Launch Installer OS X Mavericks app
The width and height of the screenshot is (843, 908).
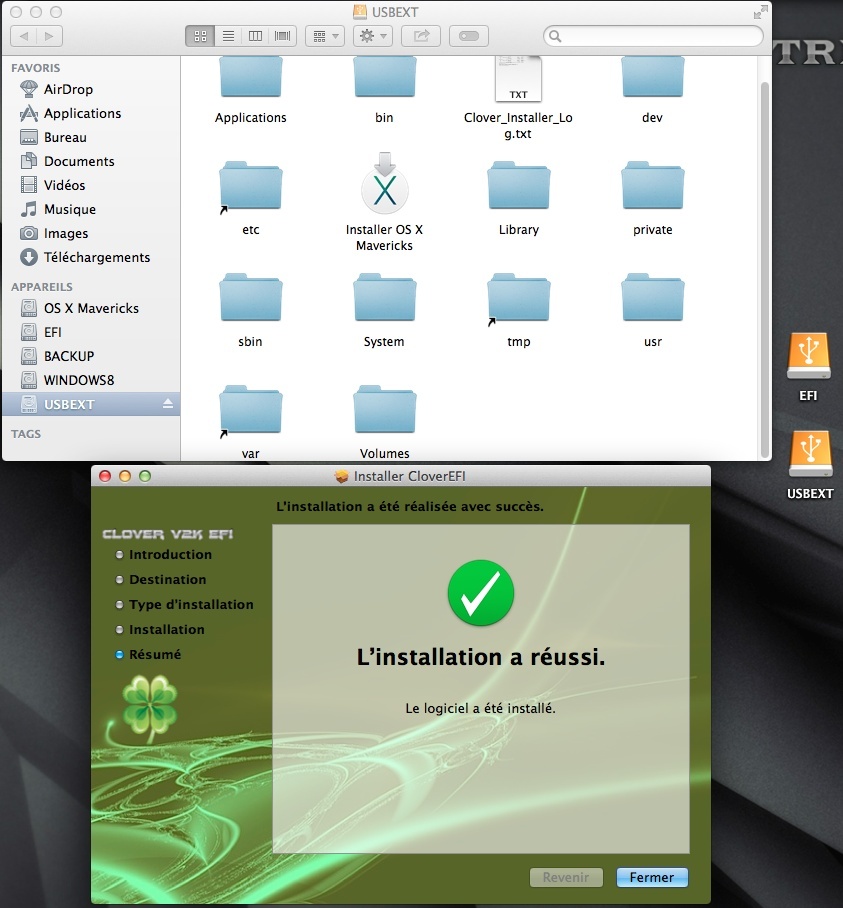pos(384,183)
